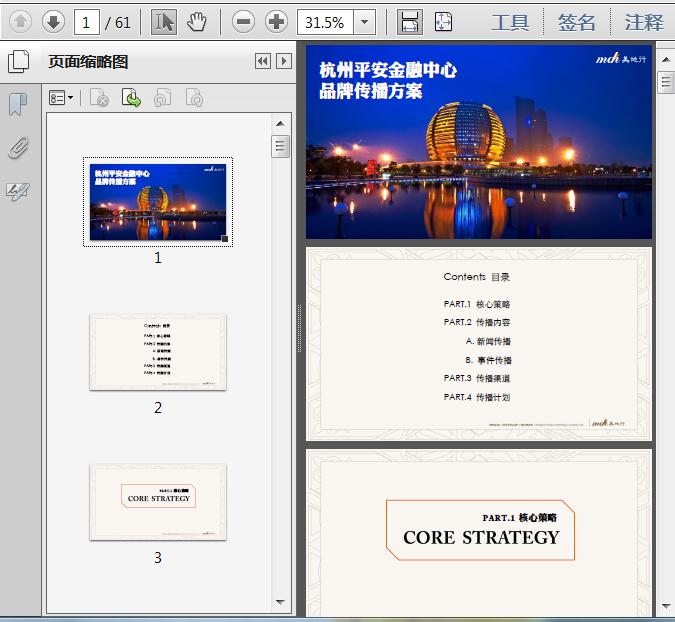Image resolution: width=675 pixels, height=622 pixels.
Task: Click the document scroll down arrow
Action: (x=666, y=606)
